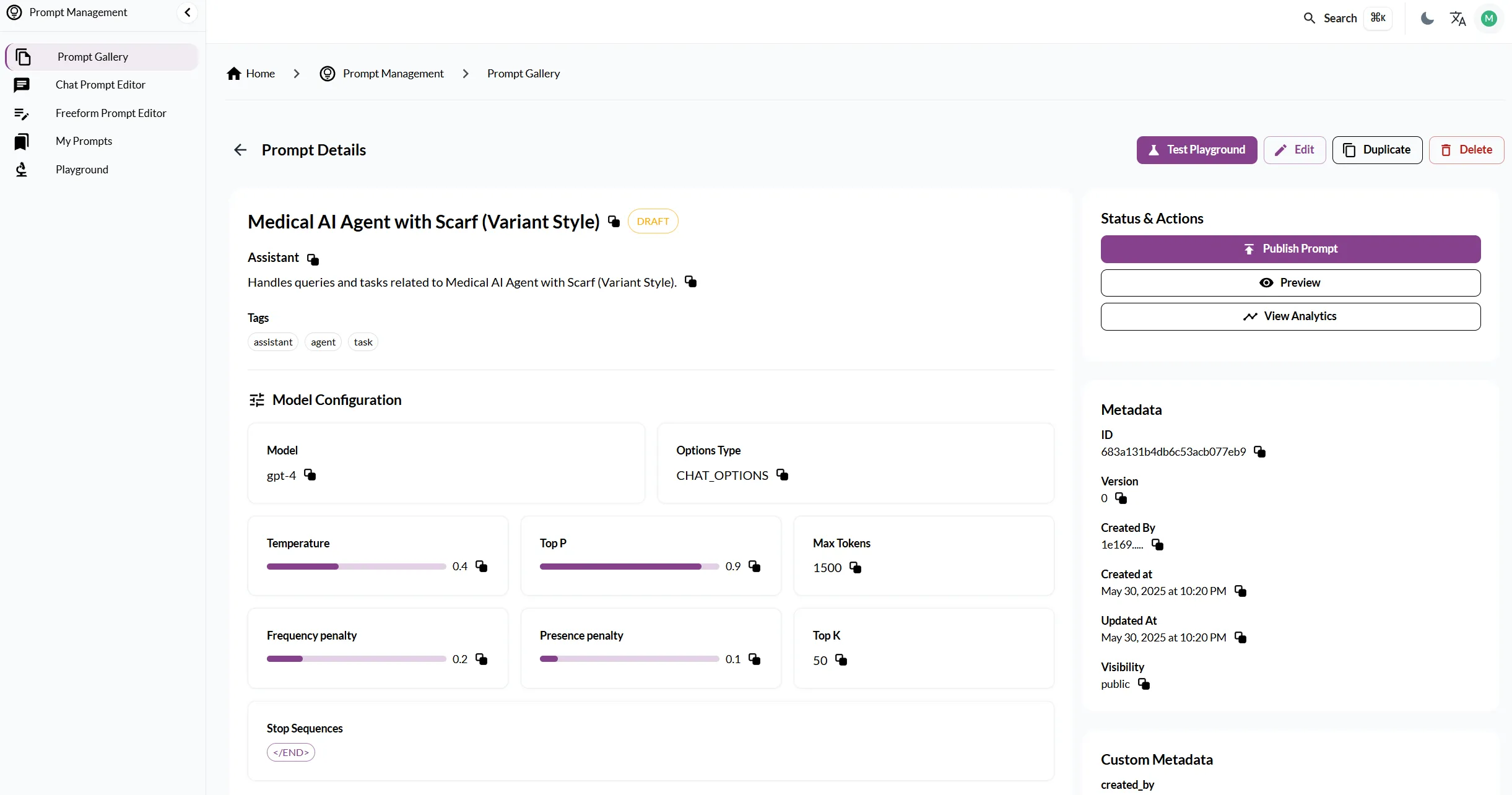Click the Home breadcrumb link
Viewport: 1512px width, 795px height.
coord(251,74)
